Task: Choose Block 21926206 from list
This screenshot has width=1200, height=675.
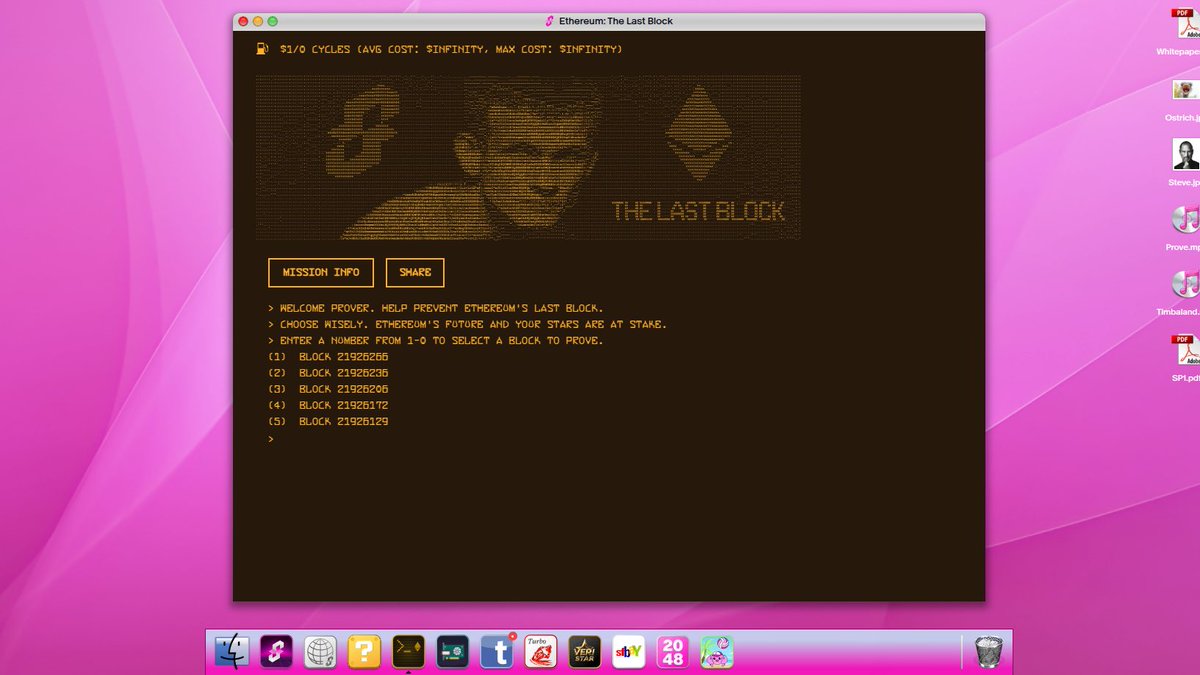Action: [x=328, y=389]
